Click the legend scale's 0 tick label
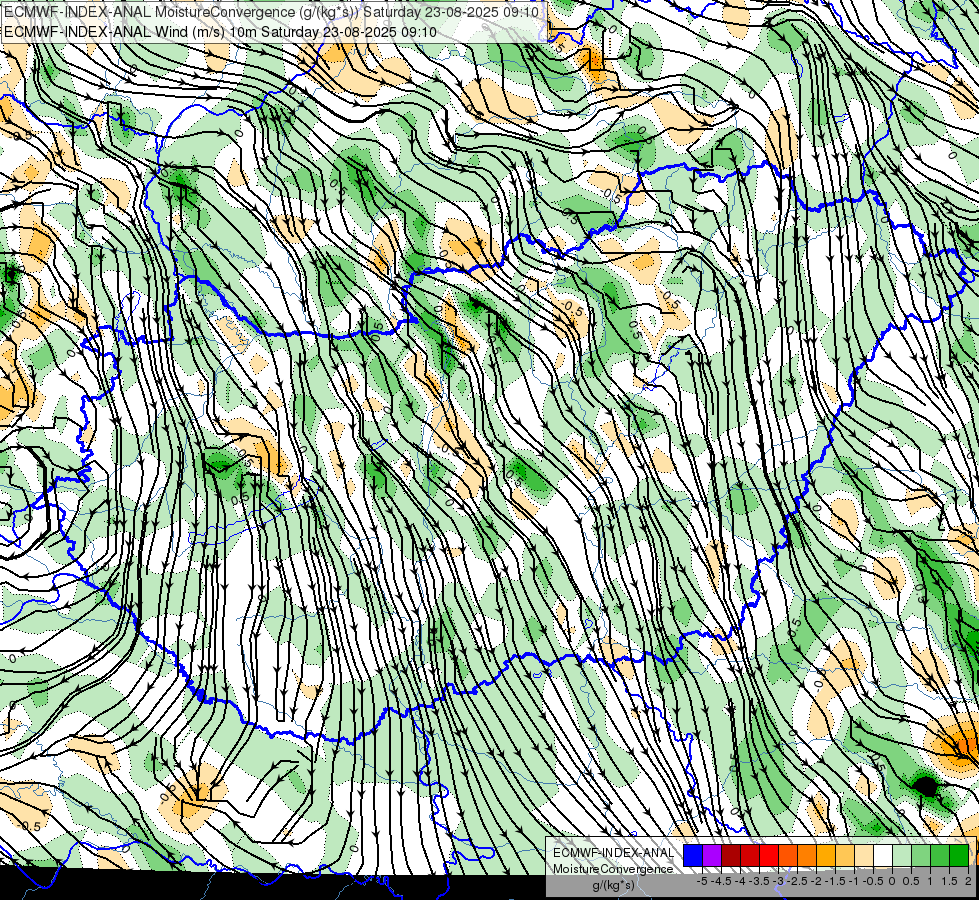979x900 pixels. [x=892, y=881]
